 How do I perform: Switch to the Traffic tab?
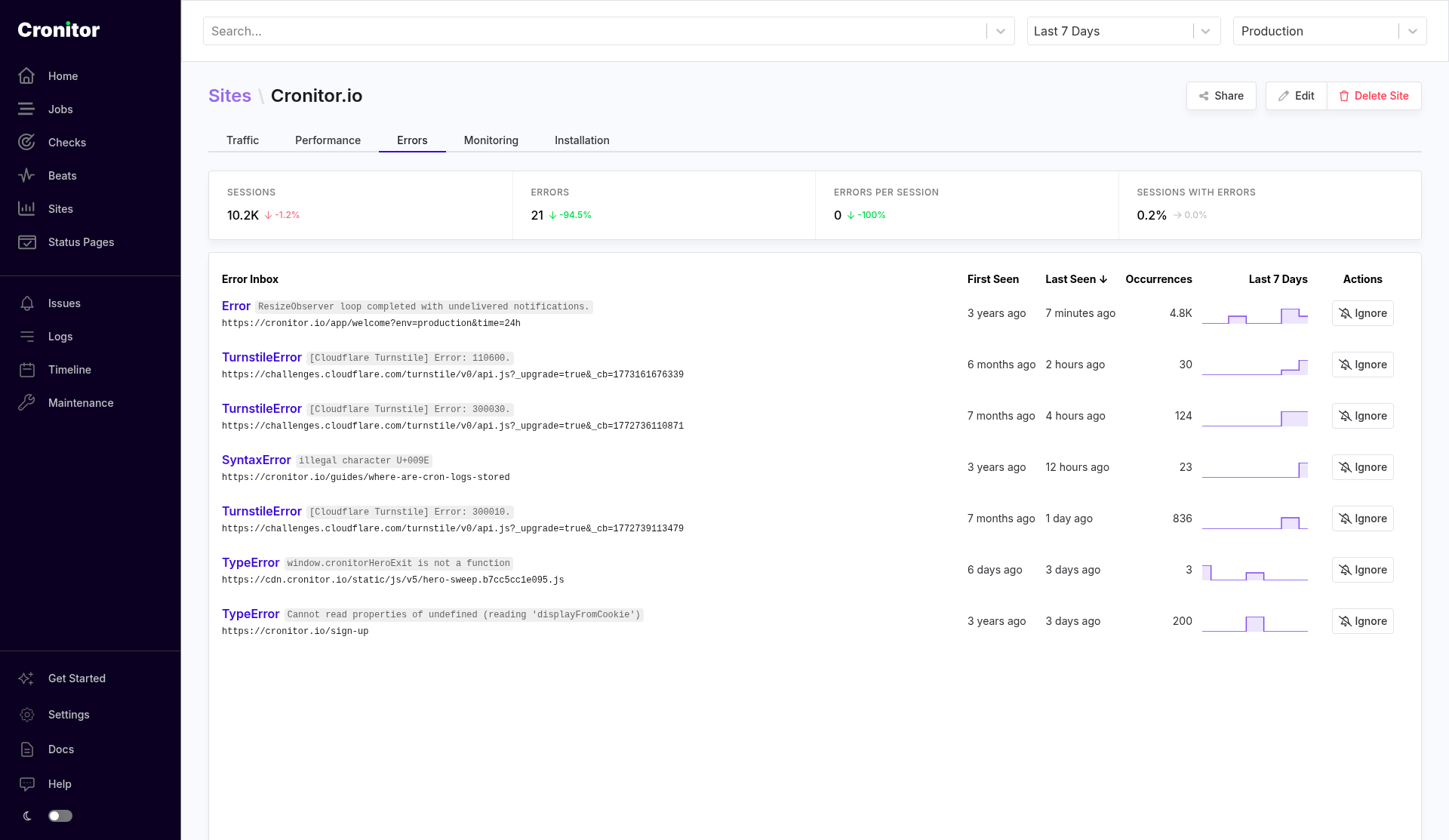(x=242, y=140)
